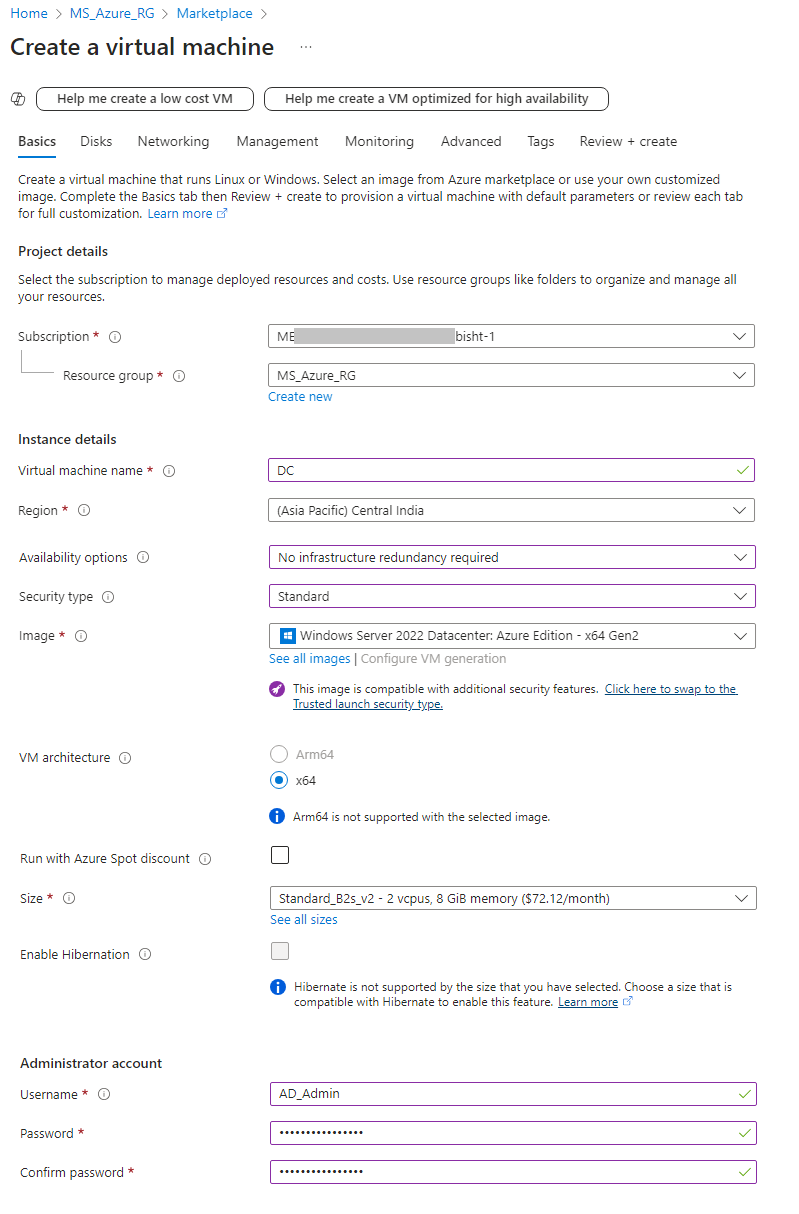Toggle the Enable Hibernation checkbox
The height and width of the screenshot is (1214, 799).
coord(280,951)
